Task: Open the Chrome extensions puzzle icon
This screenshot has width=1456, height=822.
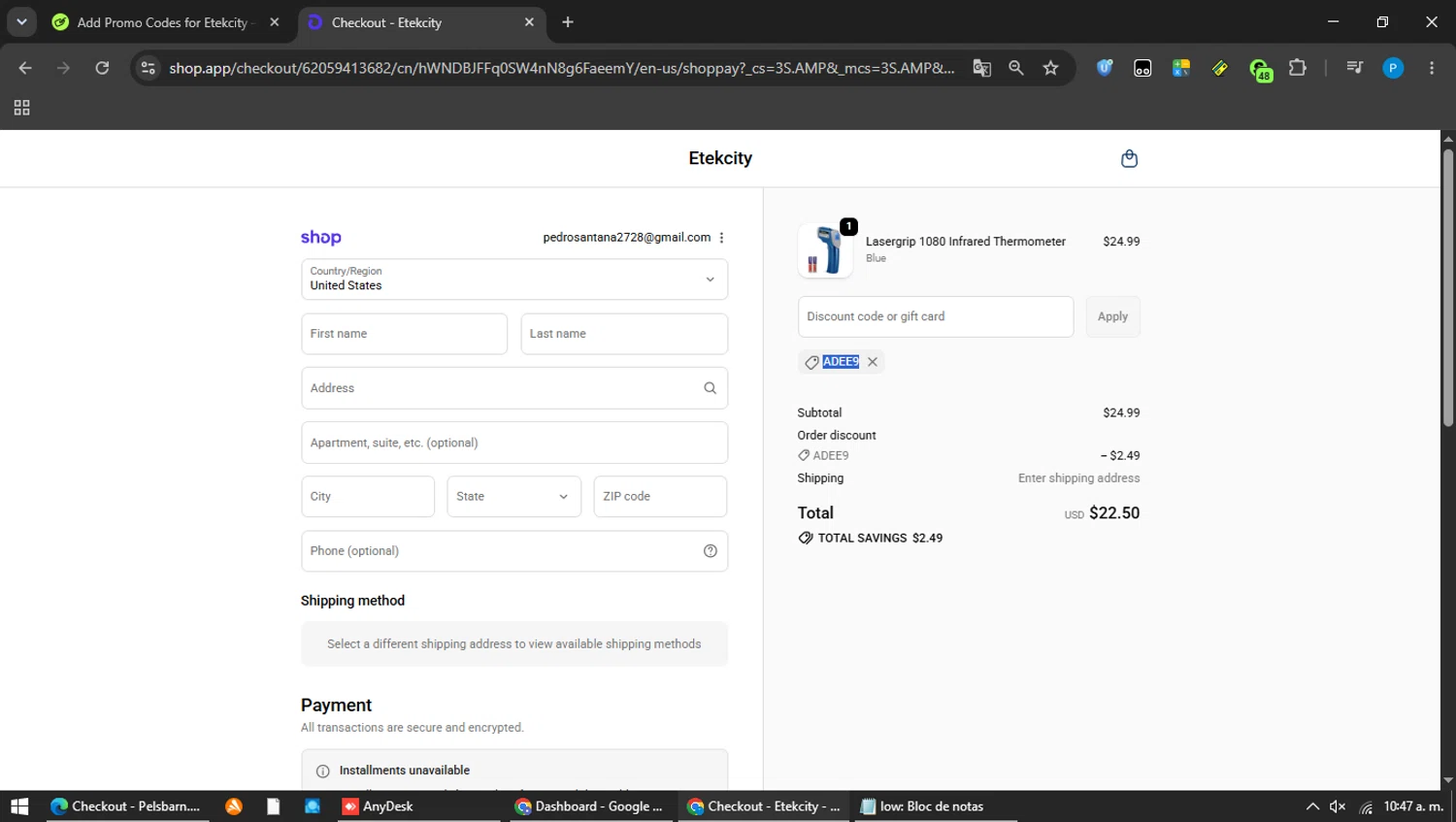Action: pos(1297,68)
